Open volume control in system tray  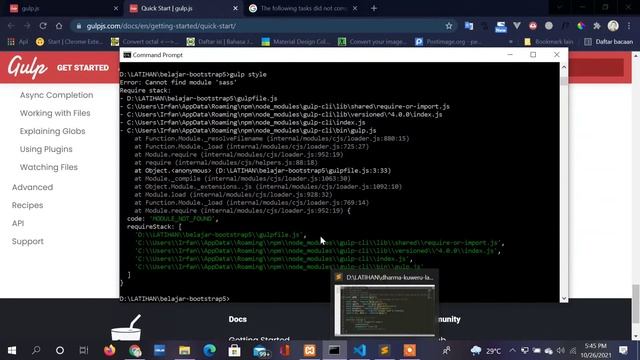click(x=561, y=350)
